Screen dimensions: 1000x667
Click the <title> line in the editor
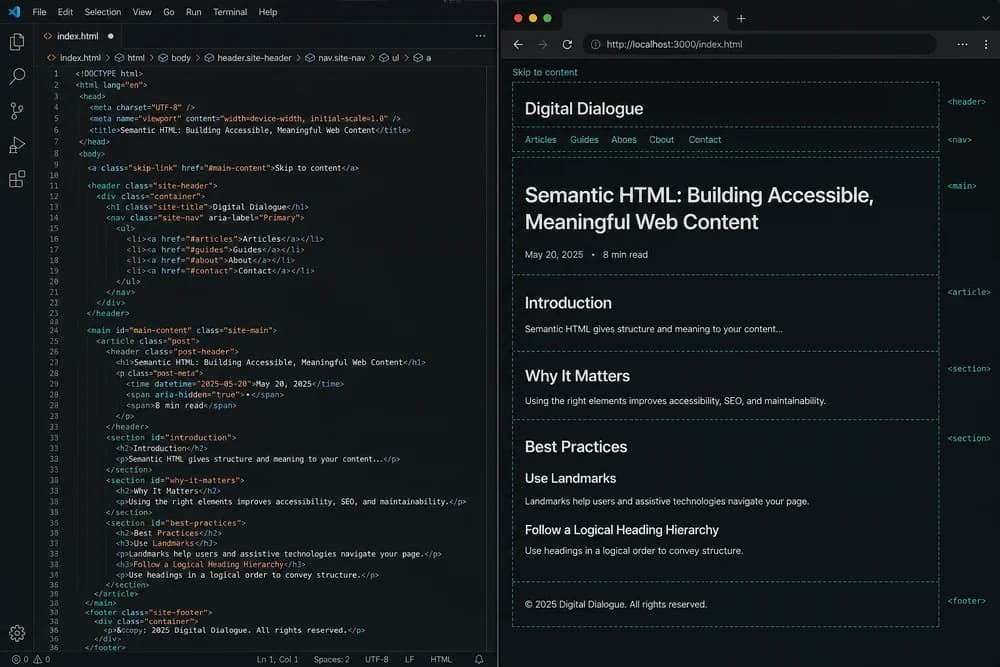(250, 130)
